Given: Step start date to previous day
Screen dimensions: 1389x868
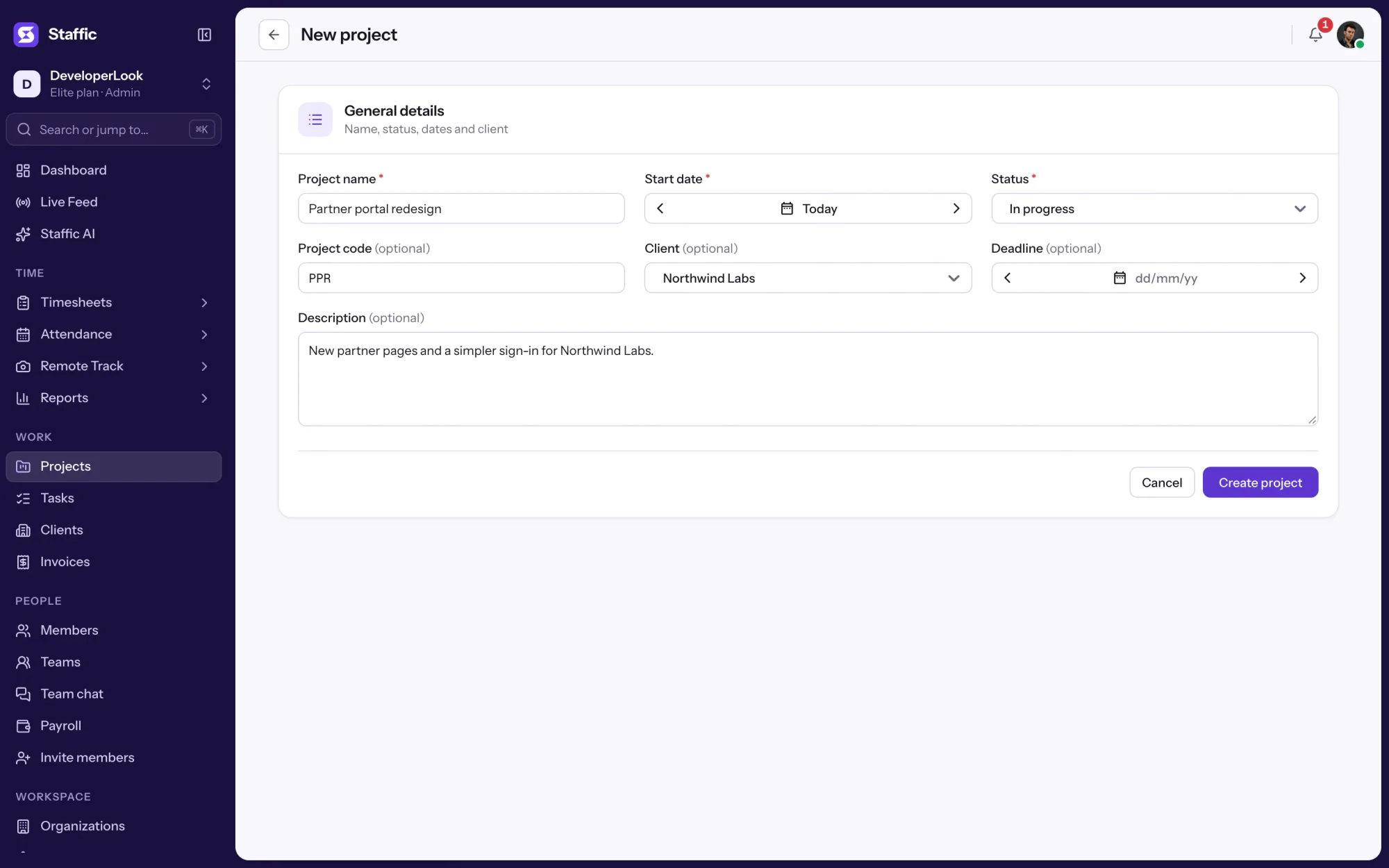Looking at the screenshot, I should [660, 208].
